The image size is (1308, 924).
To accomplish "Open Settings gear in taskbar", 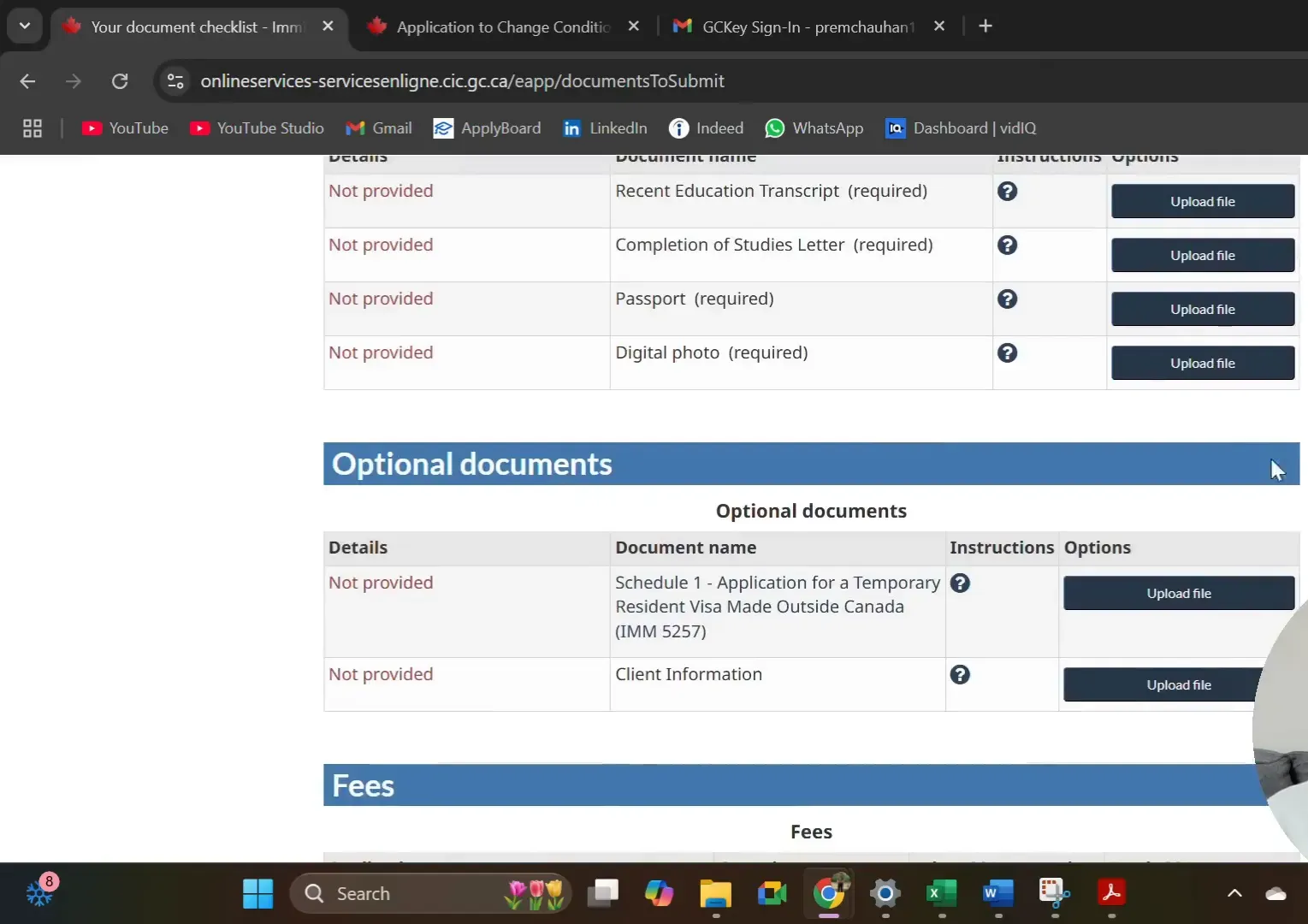I will [885, 894].
